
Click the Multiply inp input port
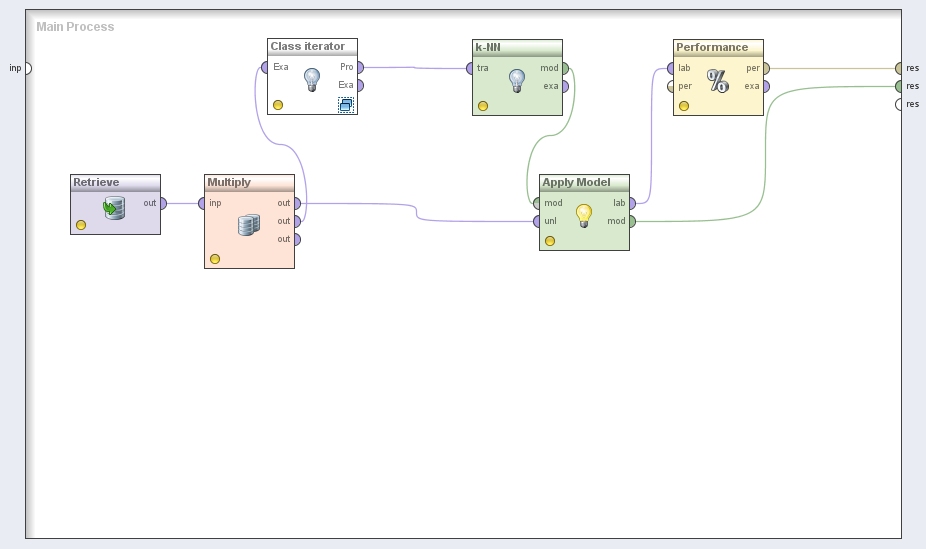click(x=202, y=203)
